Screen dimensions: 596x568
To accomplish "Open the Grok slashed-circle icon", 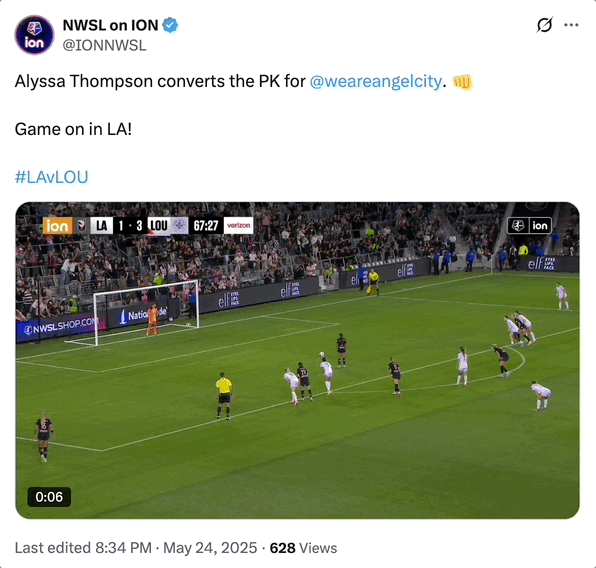I will point(544,25).
